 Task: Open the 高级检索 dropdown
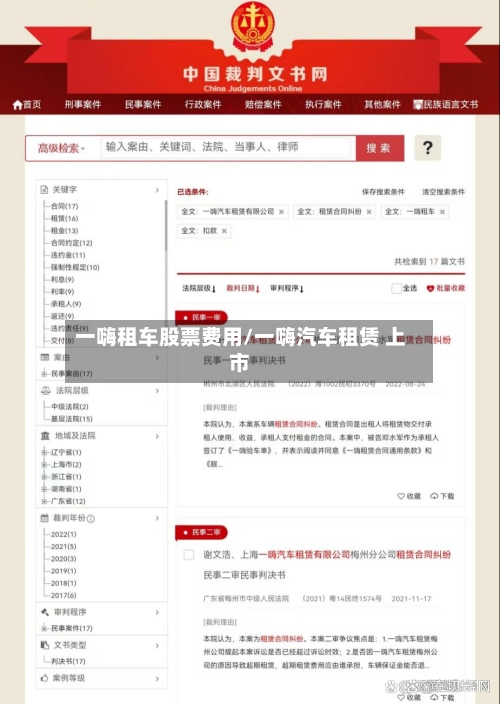click(x=61, y=148)
